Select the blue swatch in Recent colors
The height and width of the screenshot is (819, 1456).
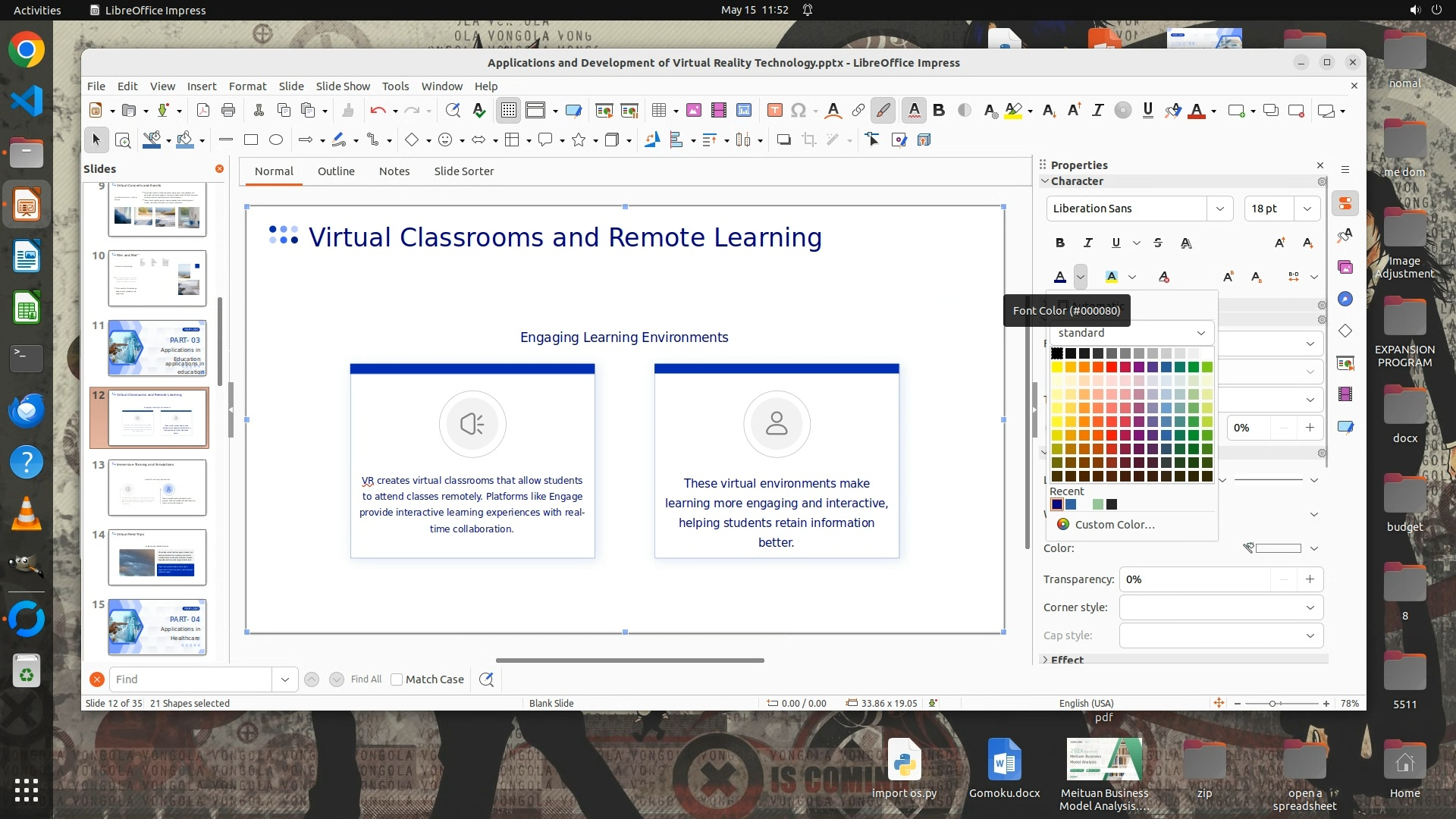[x=1071, y=505]
